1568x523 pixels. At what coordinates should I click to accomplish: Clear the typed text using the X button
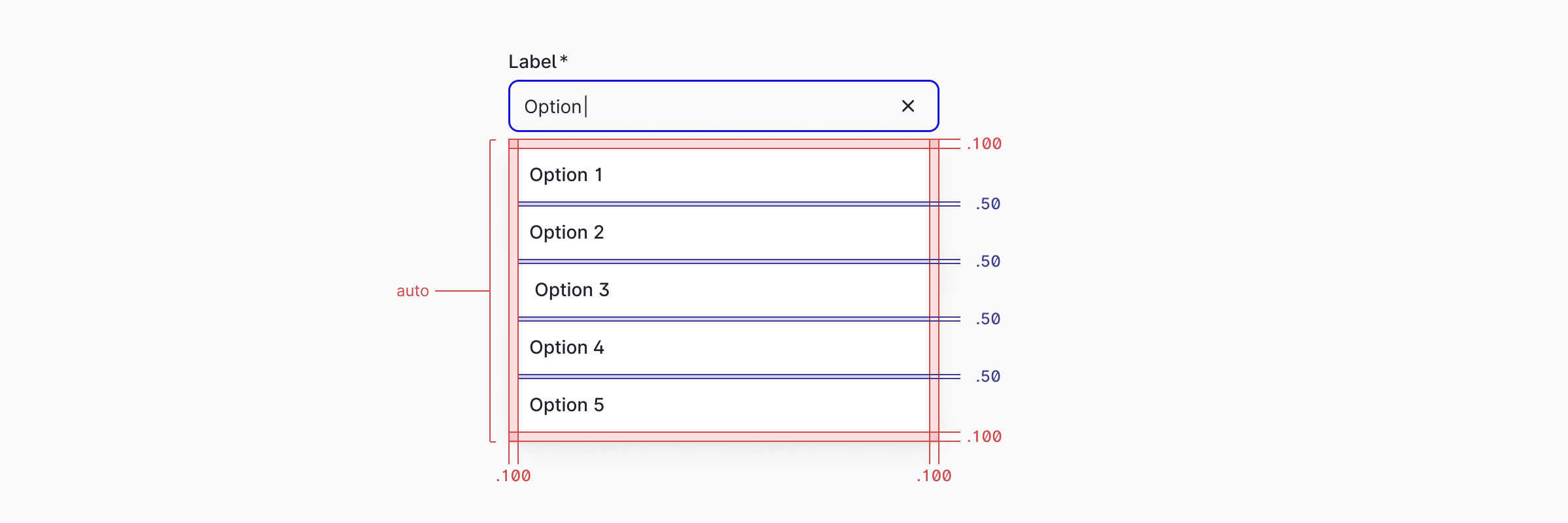[x=908, y=106]
